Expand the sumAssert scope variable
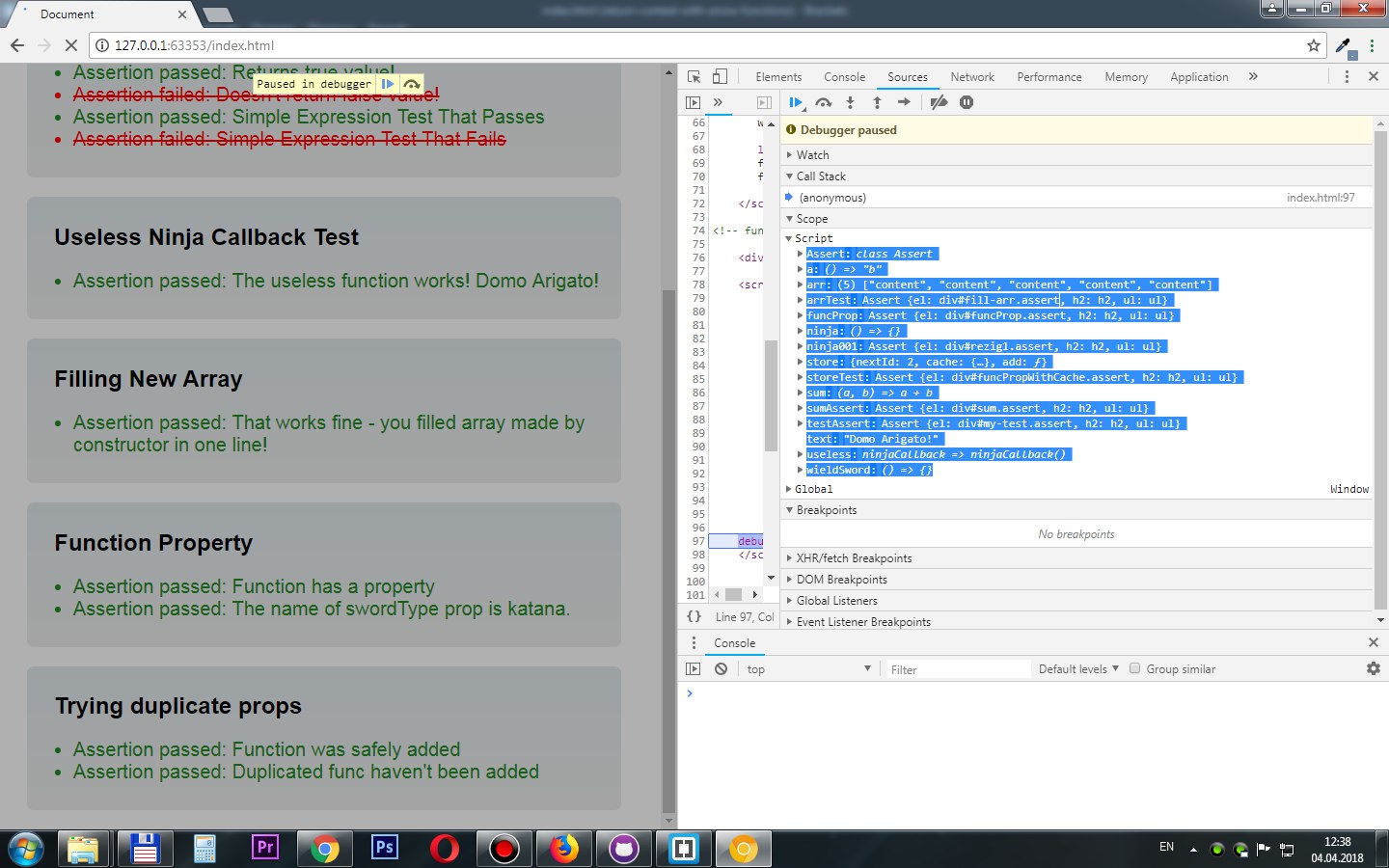This screenshot has height=868, width=1389. (x=800, y=408)
